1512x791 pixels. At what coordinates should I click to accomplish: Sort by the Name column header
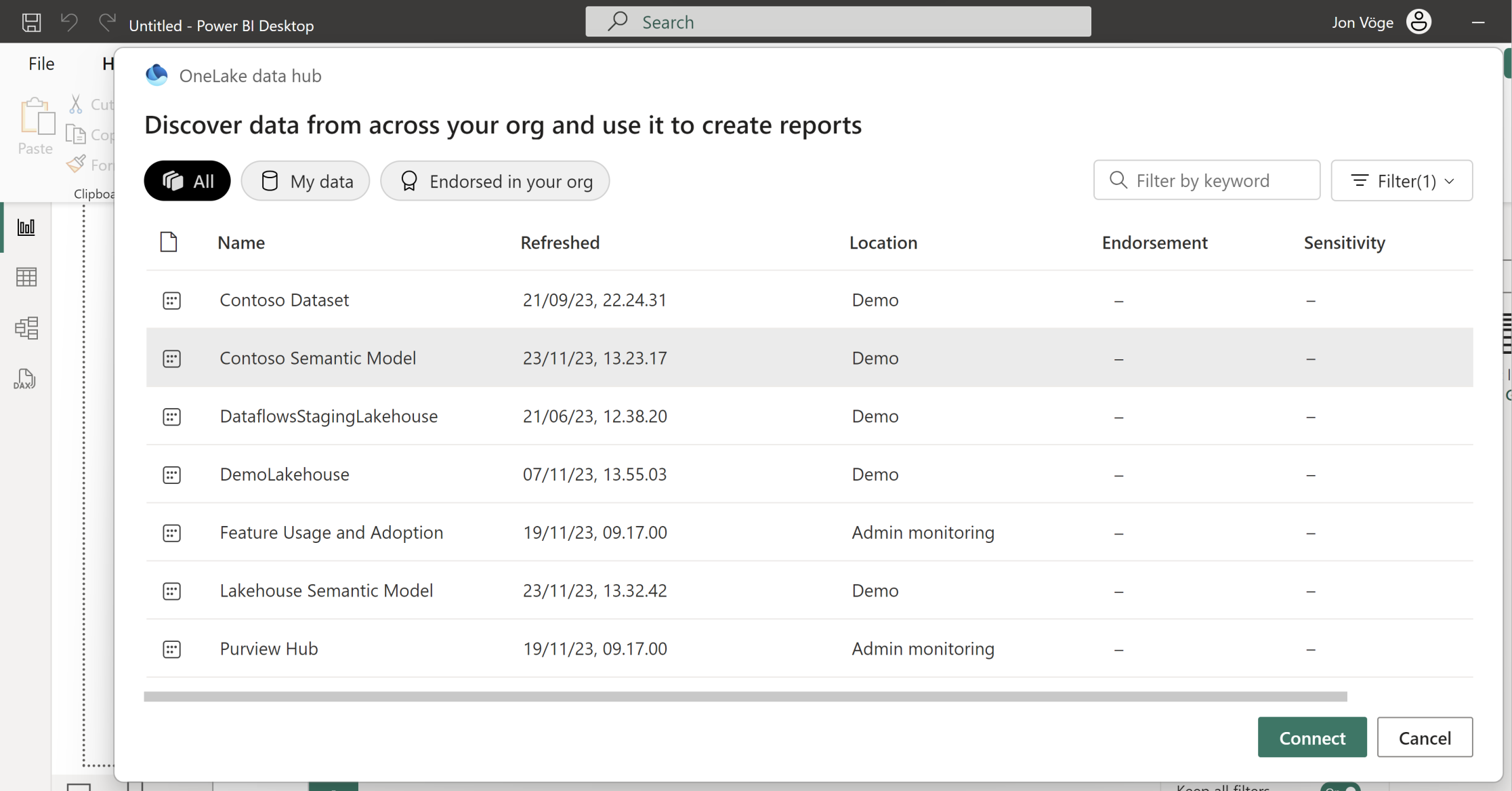point(241,243)
